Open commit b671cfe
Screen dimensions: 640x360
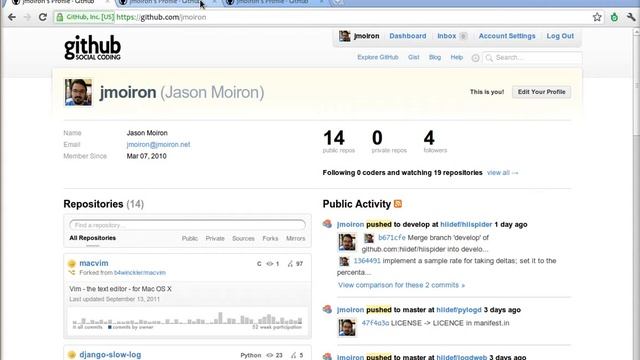click(x=392, y=238)
